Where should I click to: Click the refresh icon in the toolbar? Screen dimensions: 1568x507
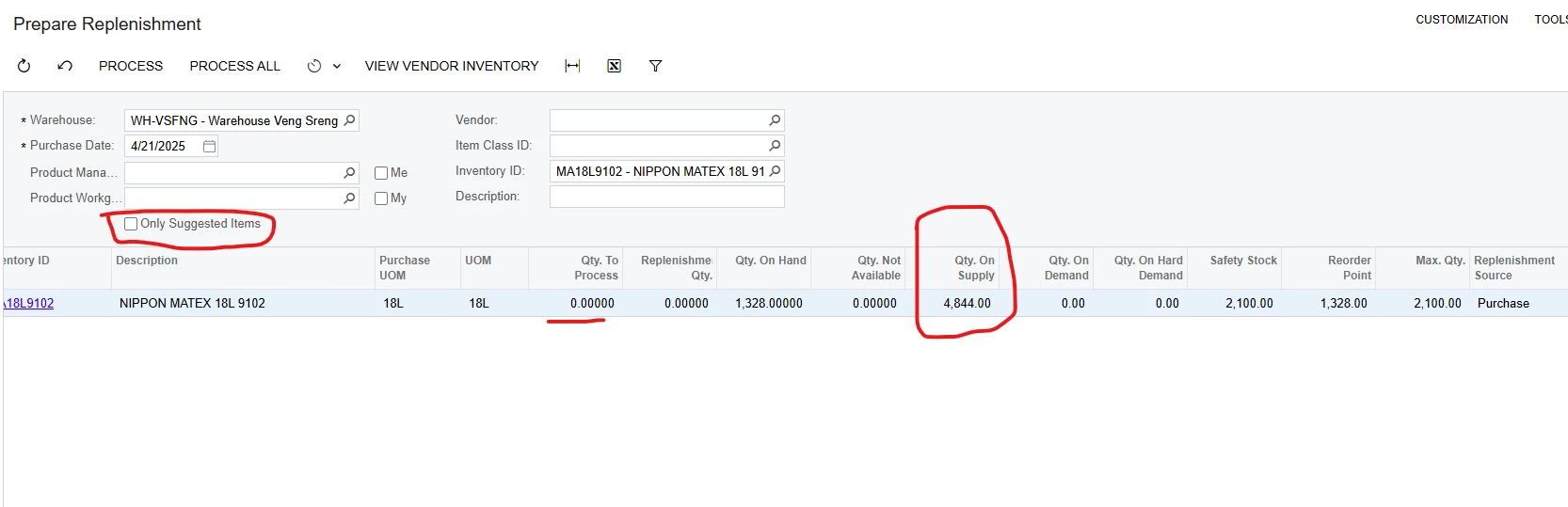pos(24,66)
